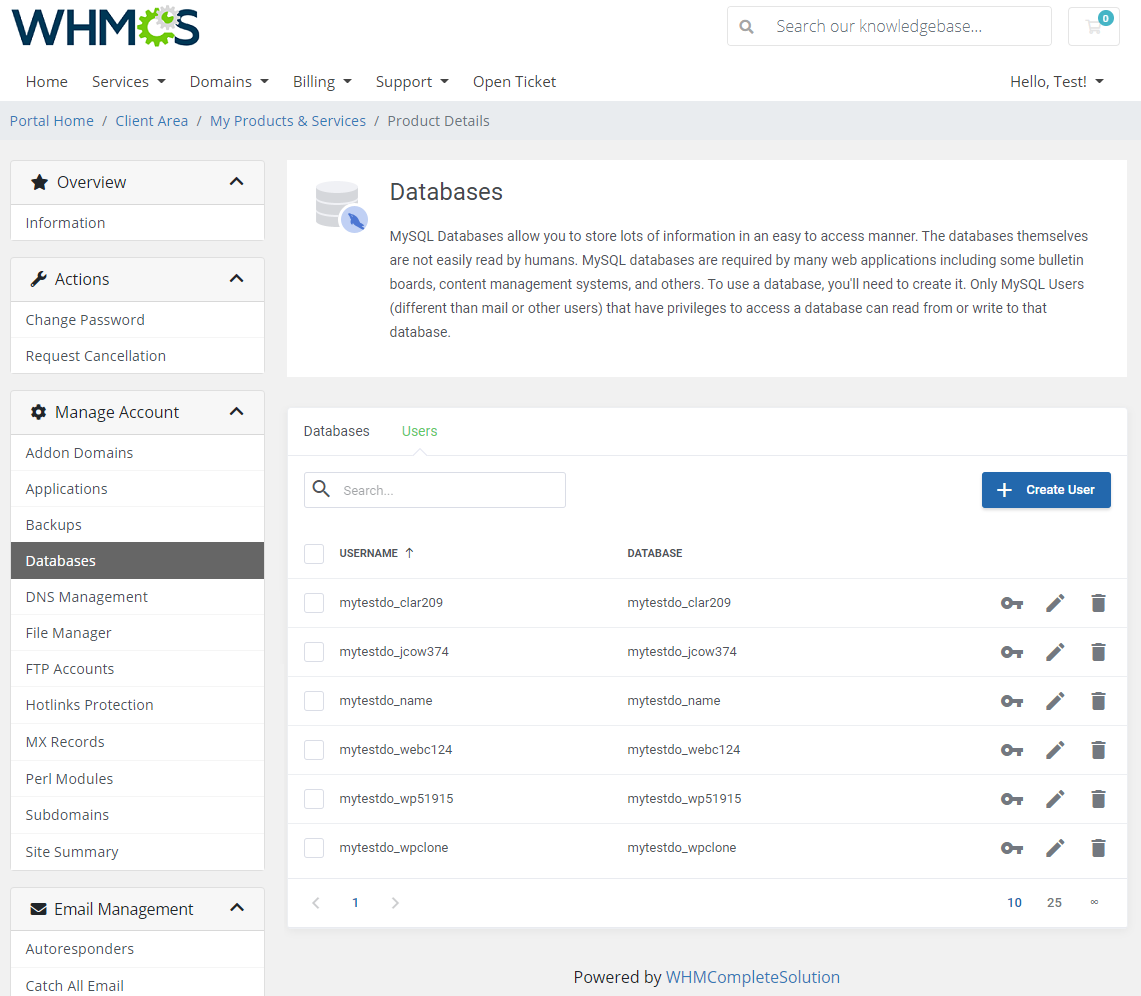Switch to the Databases tab
Screen dimensions: 1141x996
(336, 431)
